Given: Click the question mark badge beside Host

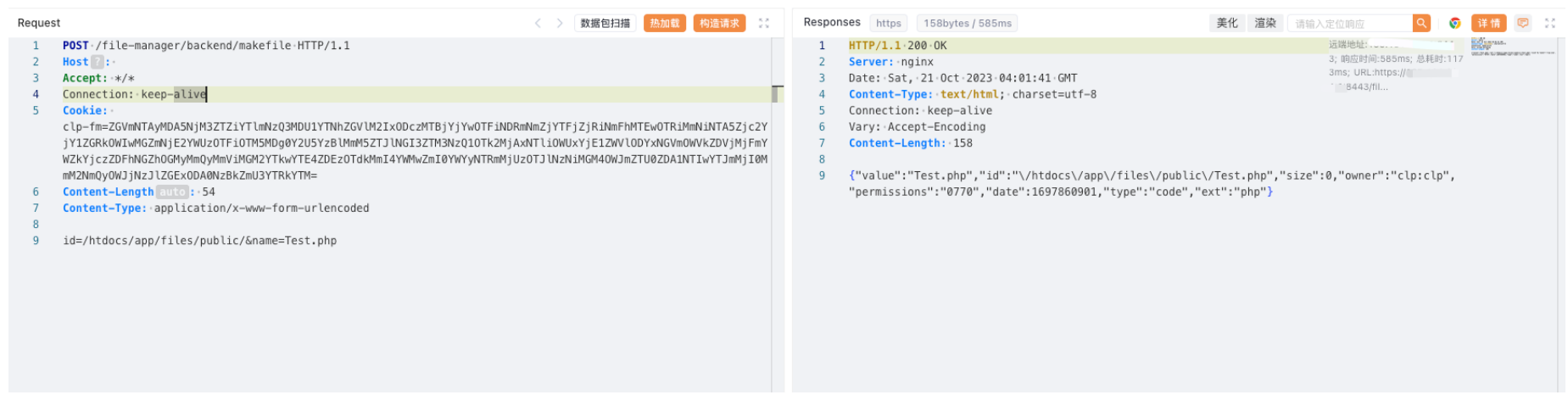Looking at the screenshot, I should 98,62.
